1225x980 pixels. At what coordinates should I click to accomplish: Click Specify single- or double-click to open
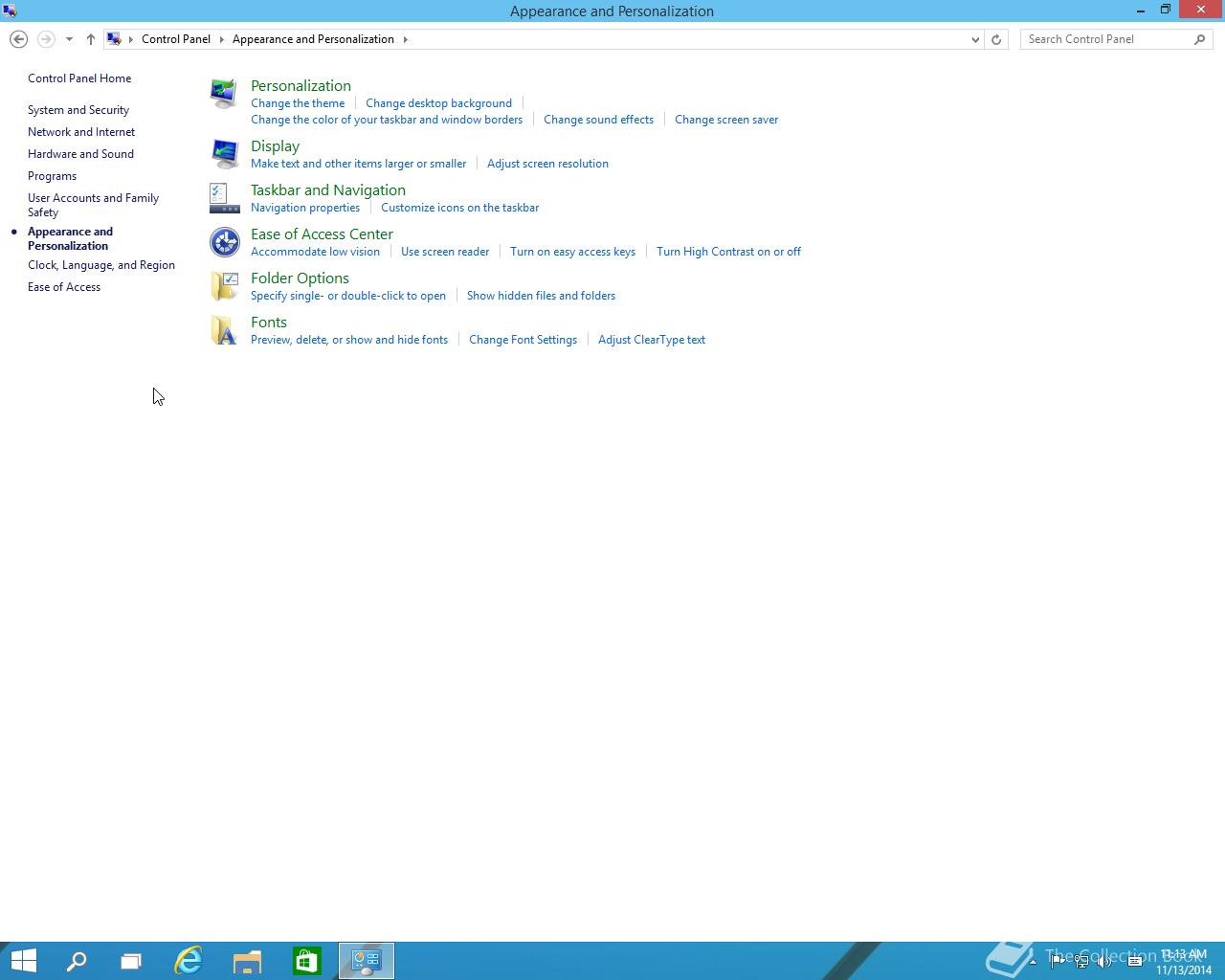pyautogui.click(x=348, y=296)
